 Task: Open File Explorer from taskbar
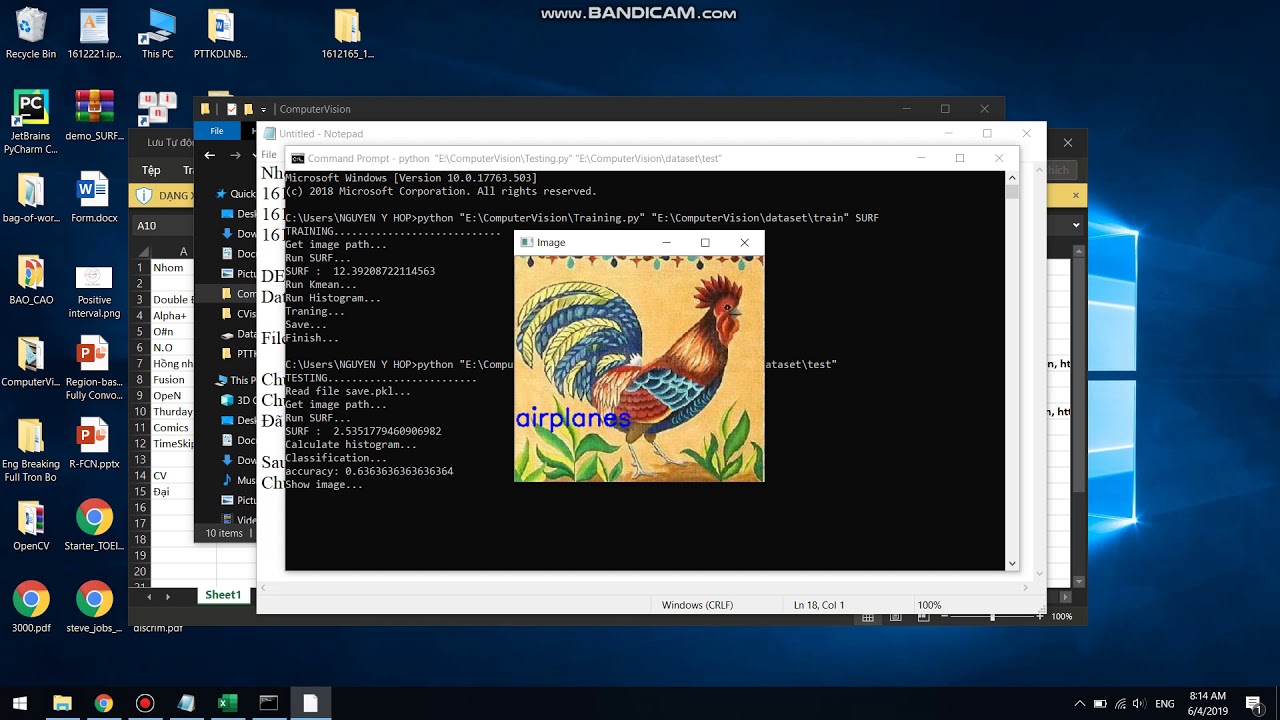point(62,703)
